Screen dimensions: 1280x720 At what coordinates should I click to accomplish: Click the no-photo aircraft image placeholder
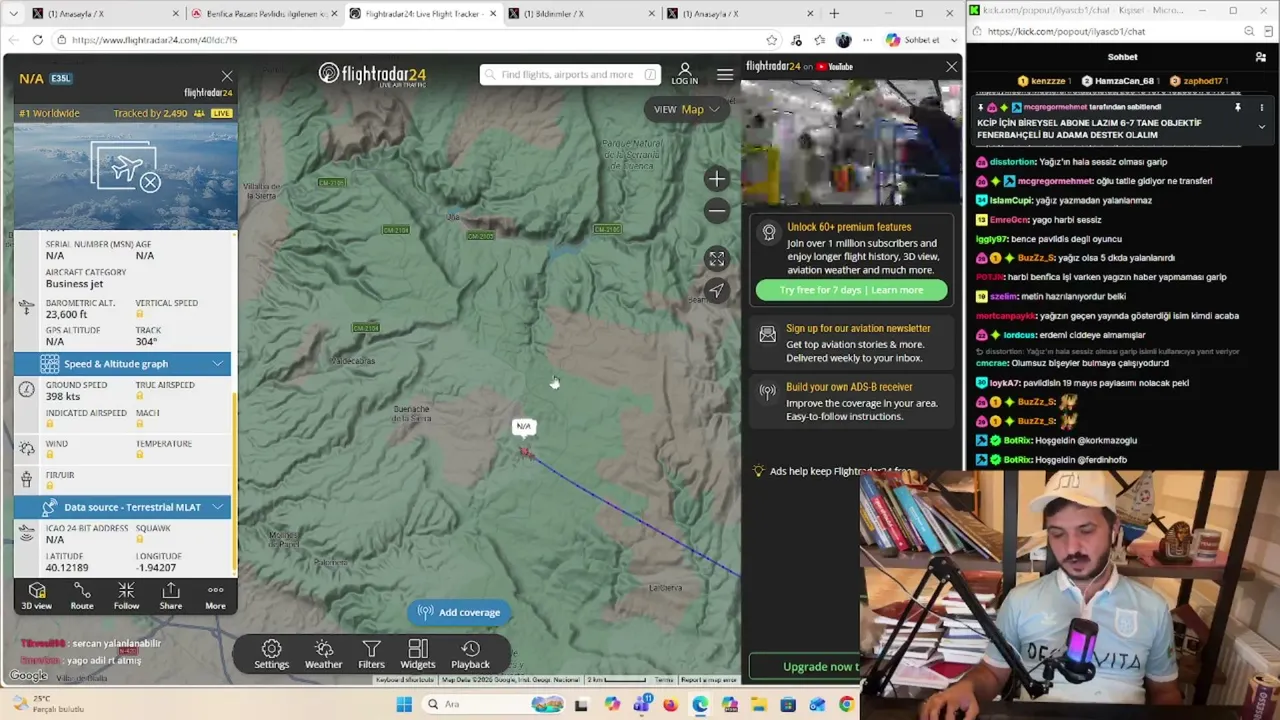125,167
